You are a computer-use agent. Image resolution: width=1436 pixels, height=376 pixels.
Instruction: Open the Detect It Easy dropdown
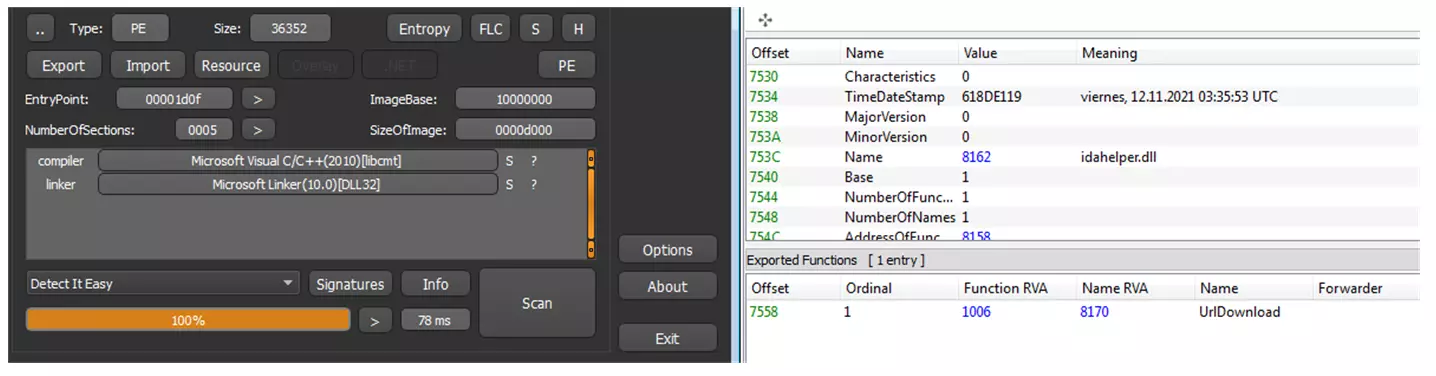click(x=163, y=284)
